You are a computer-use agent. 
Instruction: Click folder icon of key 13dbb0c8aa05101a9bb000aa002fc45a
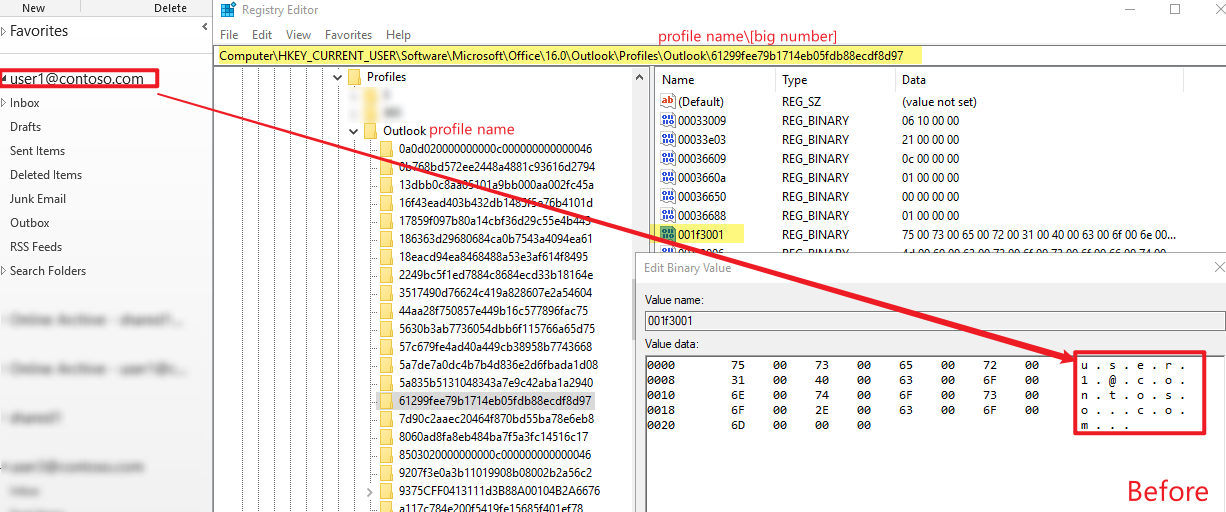point(387,185)
